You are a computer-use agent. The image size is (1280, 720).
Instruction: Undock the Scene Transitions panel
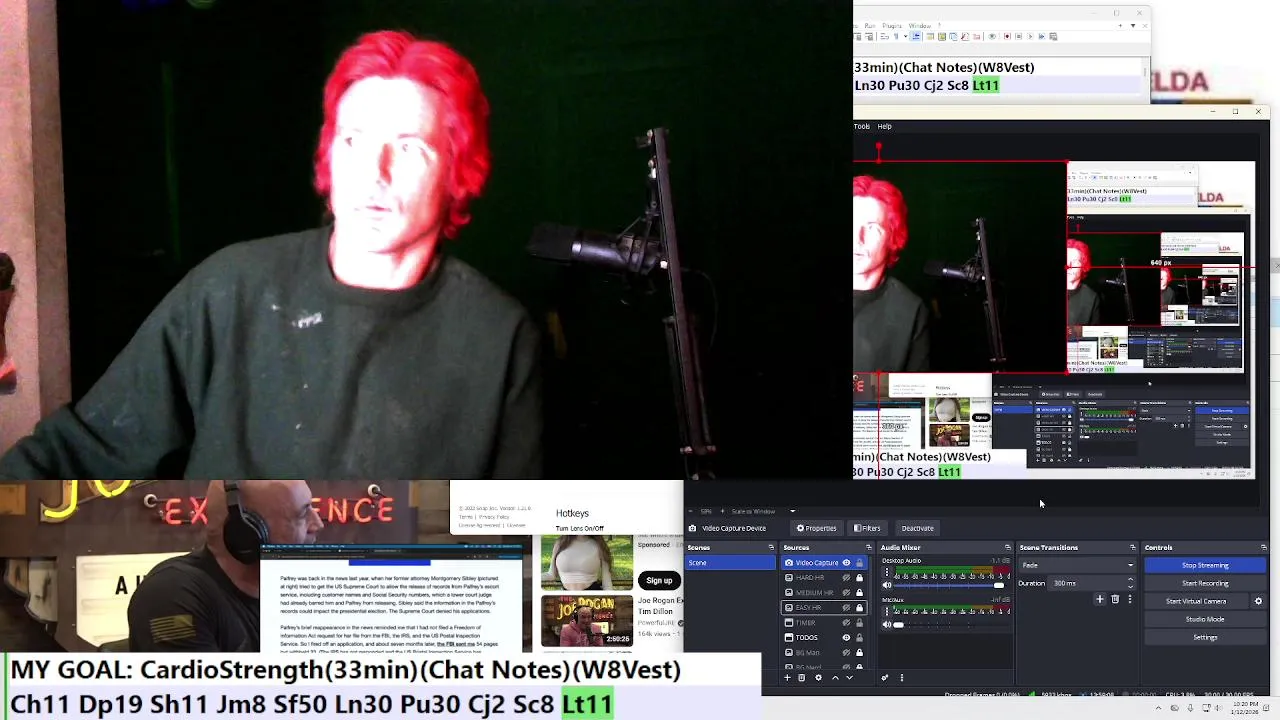click(1133, 547)
